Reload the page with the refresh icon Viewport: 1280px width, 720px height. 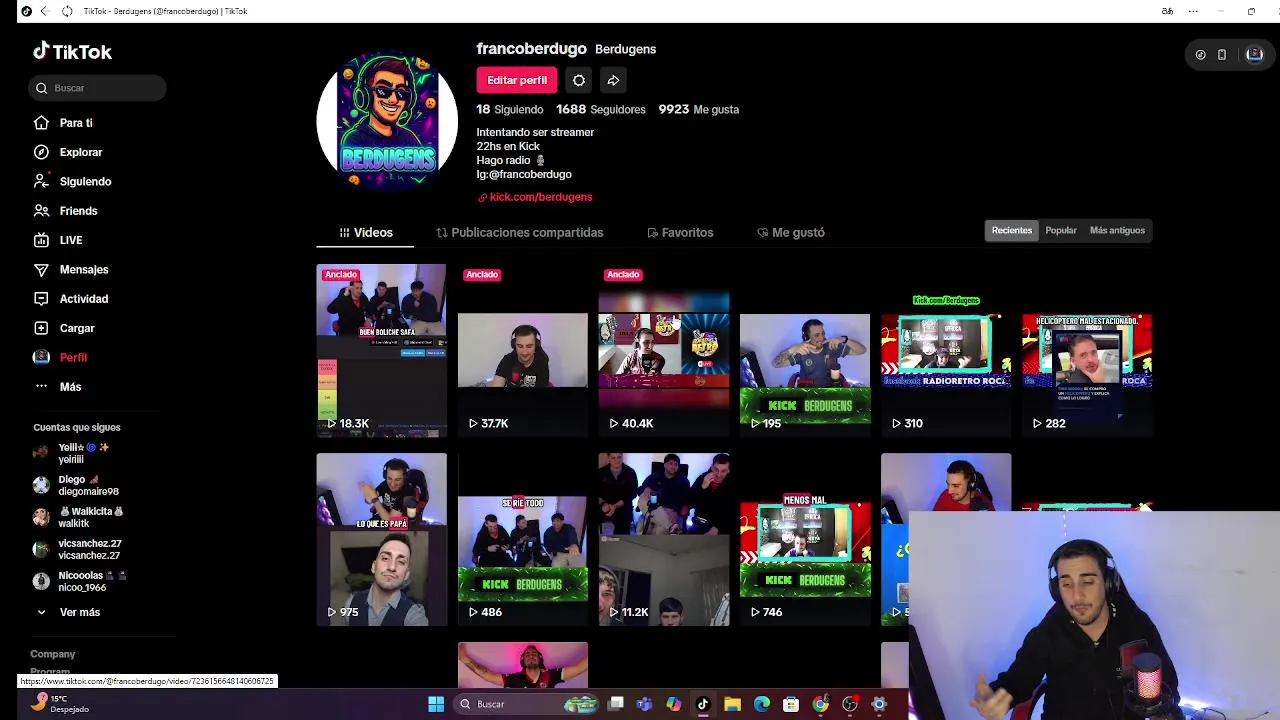point(67,11)
